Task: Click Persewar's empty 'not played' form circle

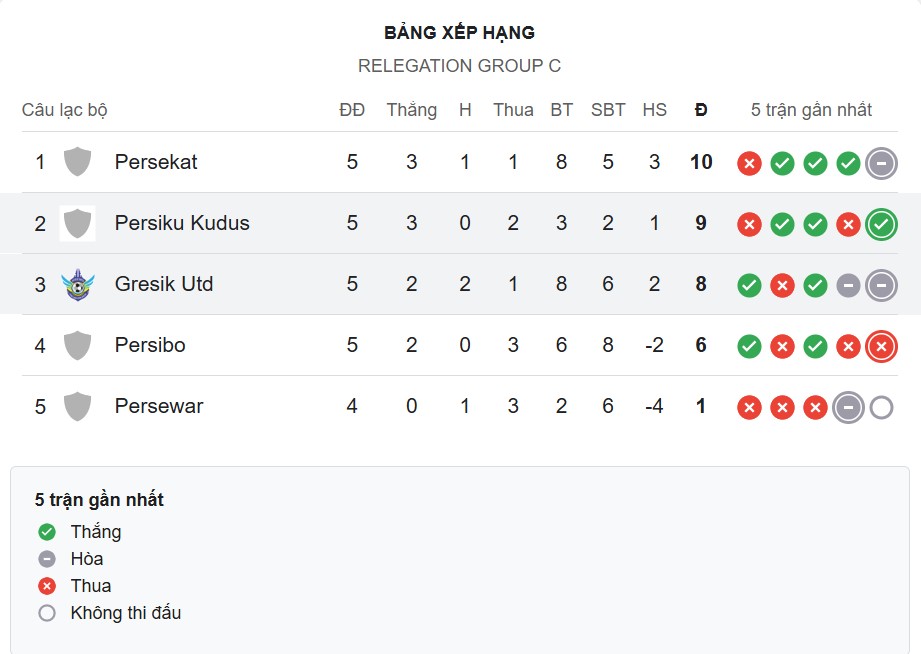Action: click(881, 407)
